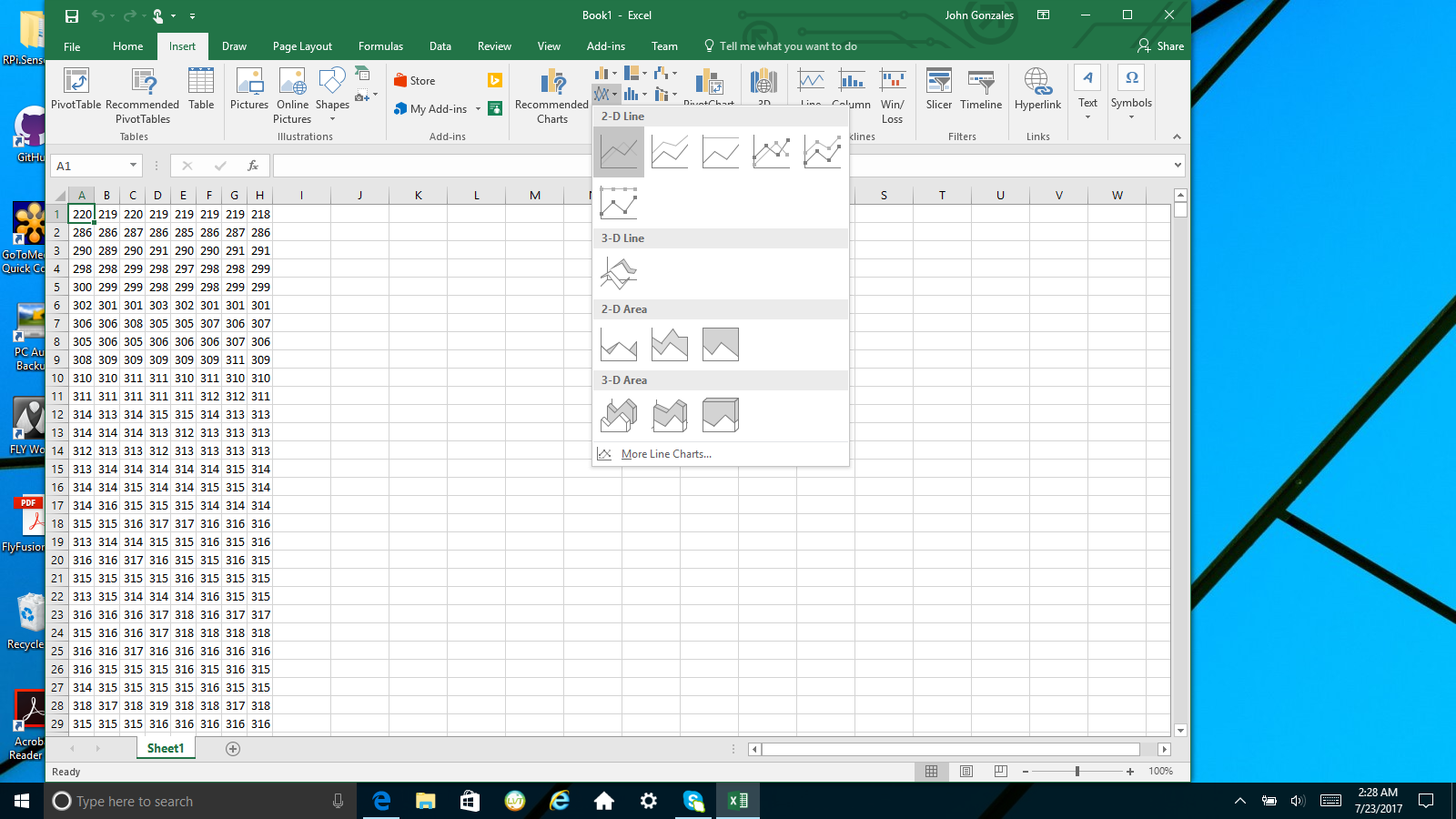The height and width of the screenshot is (819, 1456).
Task: Open Recommended Charts in the ribbon
Action: [551, 96]
